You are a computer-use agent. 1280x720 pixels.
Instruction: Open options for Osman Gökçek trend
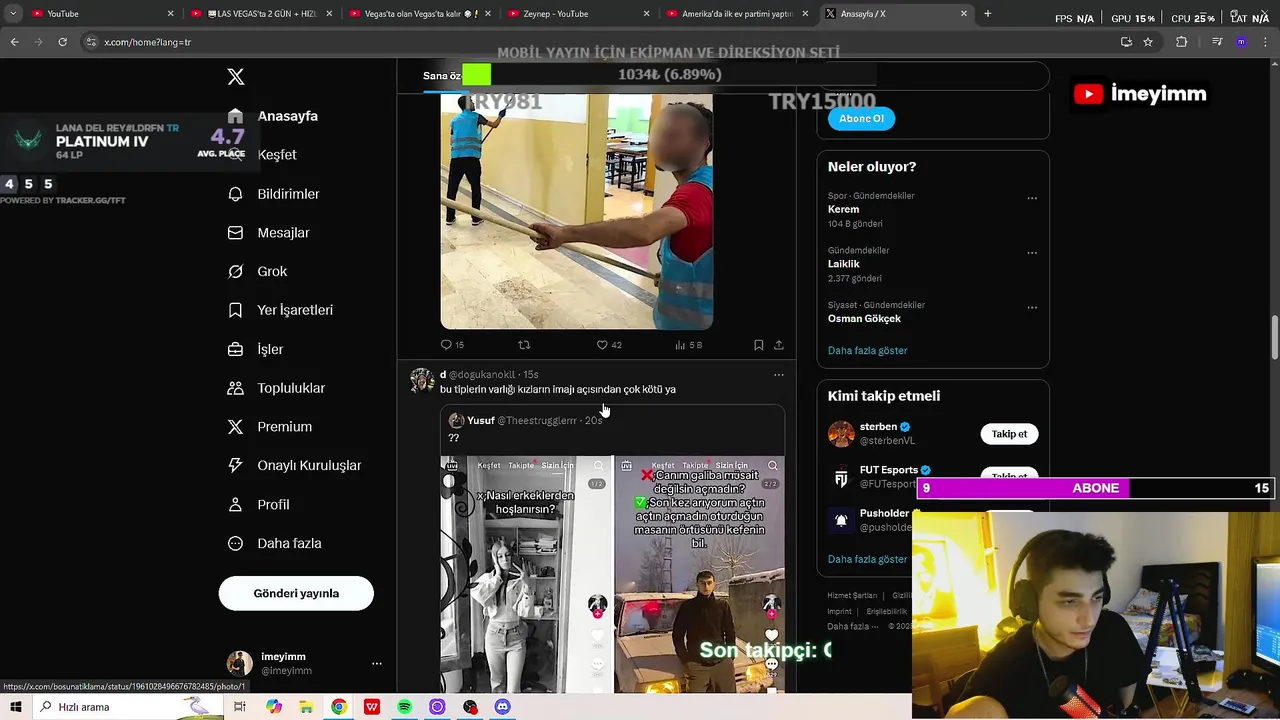[1032, 307]
